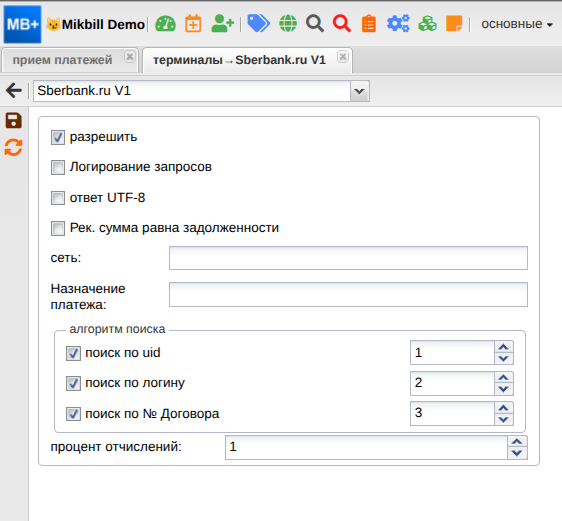Click the orange sticky note icon

454,24
